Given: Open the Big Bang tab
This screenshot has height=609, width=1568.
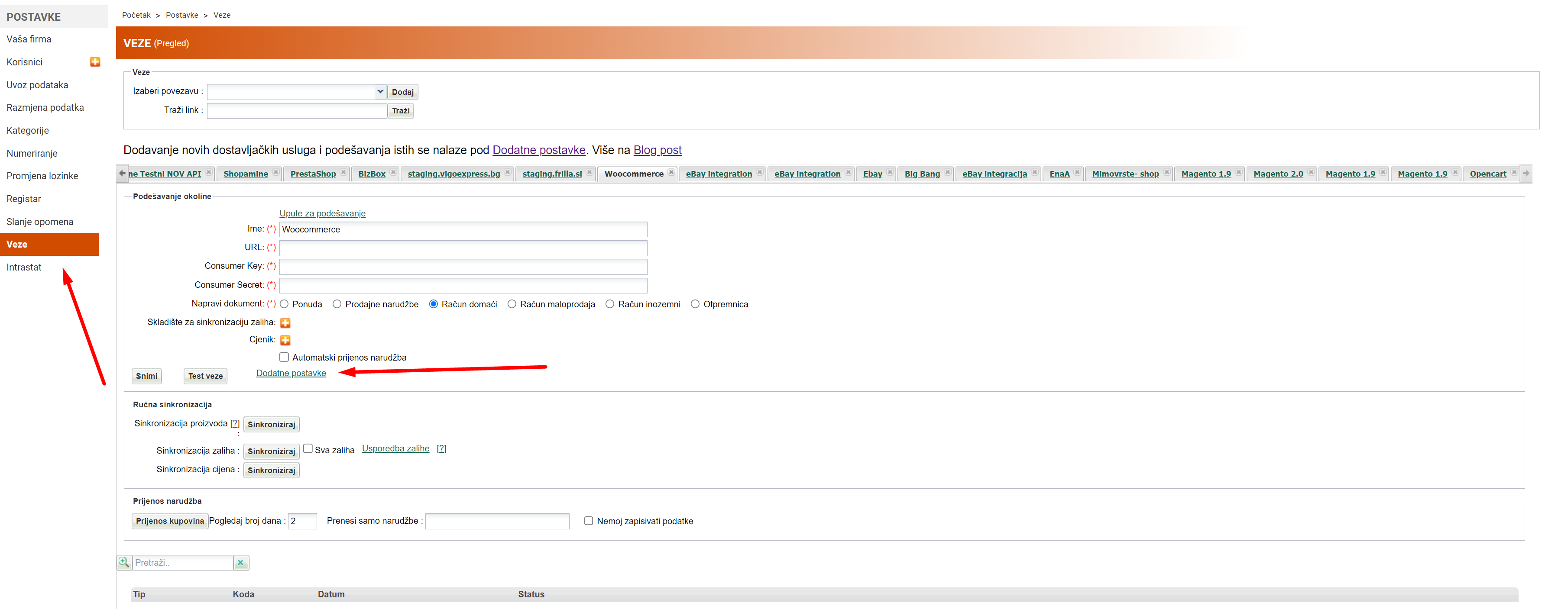Looking at the screenshot, I should tap(922, 174).
